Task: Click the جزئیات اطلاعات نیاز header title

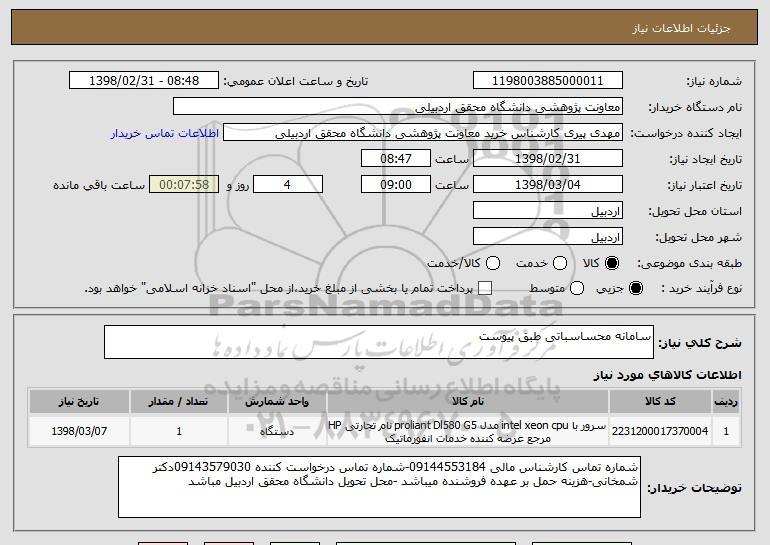Action: coord(682,28)
